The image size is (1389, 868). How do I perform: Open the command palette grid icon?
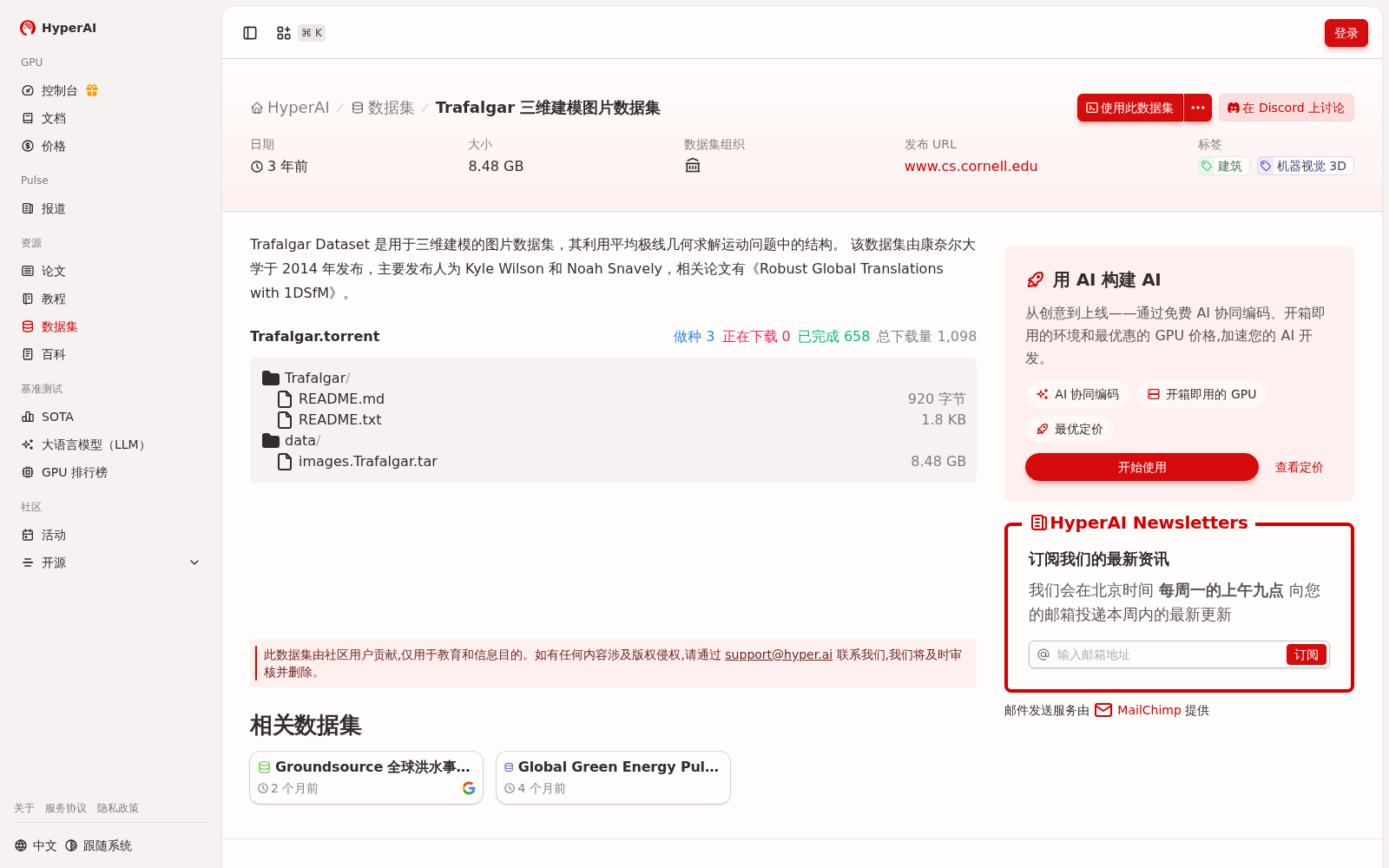(x=284, y=33)
